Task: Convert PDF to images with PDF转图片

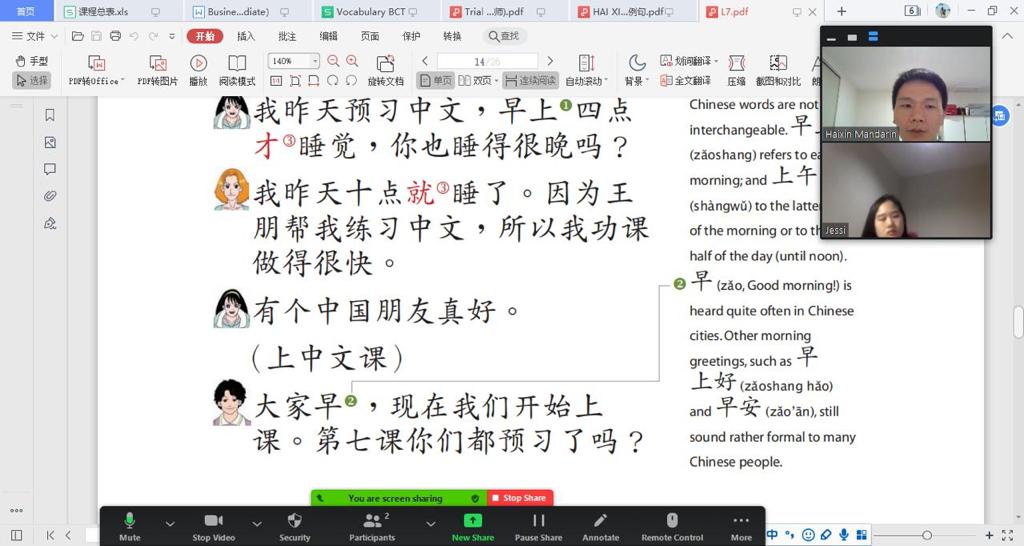Action: click(157, 71)
